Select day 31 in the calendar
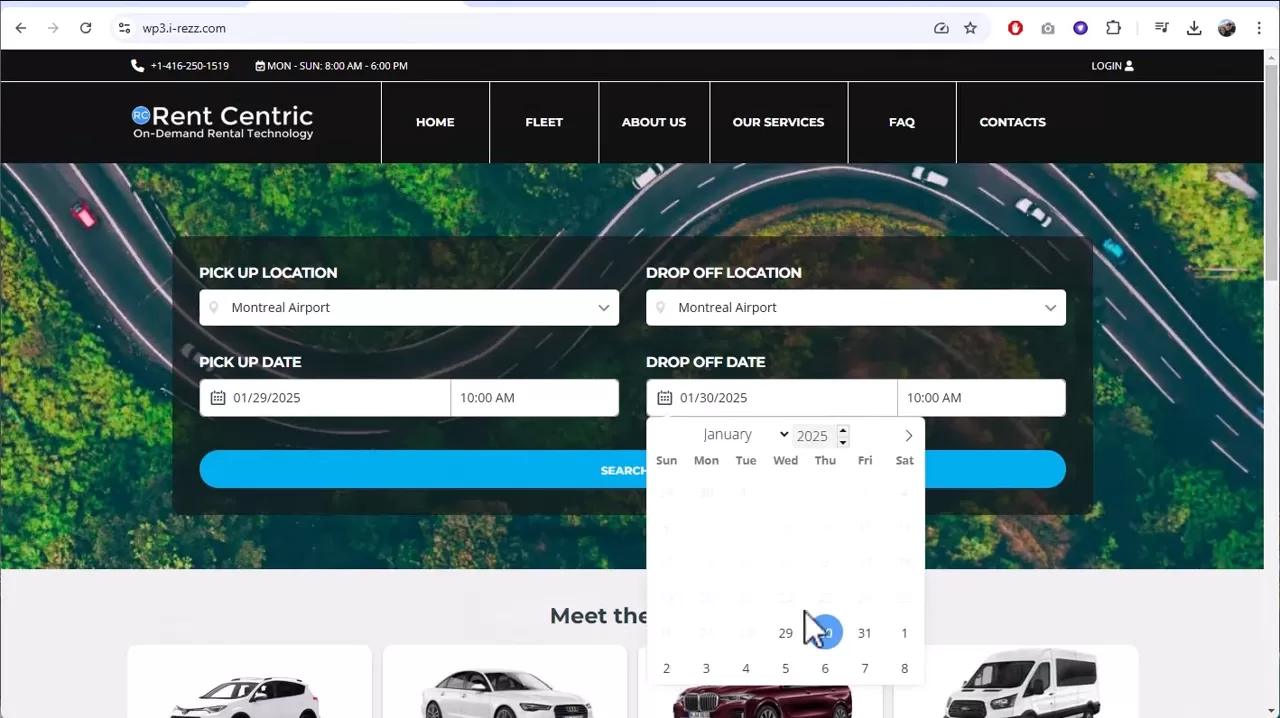This screenshot has width=1280, height=718. coord(865,633)
